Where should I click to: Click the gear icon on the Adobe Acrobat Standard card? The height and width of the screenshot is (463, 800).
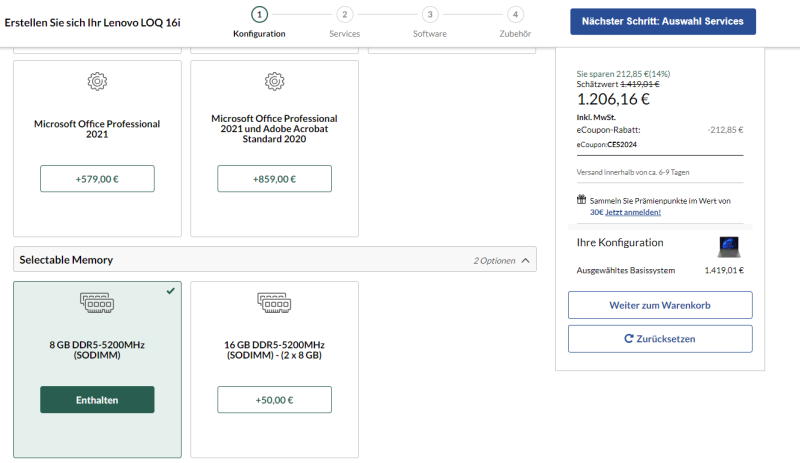pos(274,81)
